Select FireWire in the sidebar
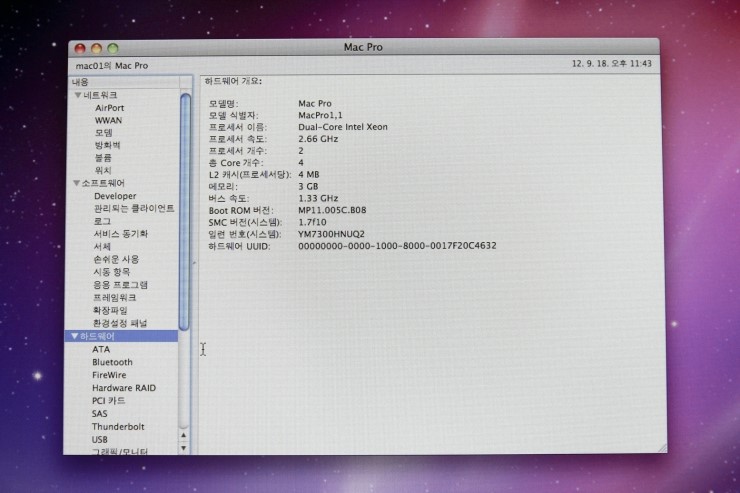 (109, 376)
